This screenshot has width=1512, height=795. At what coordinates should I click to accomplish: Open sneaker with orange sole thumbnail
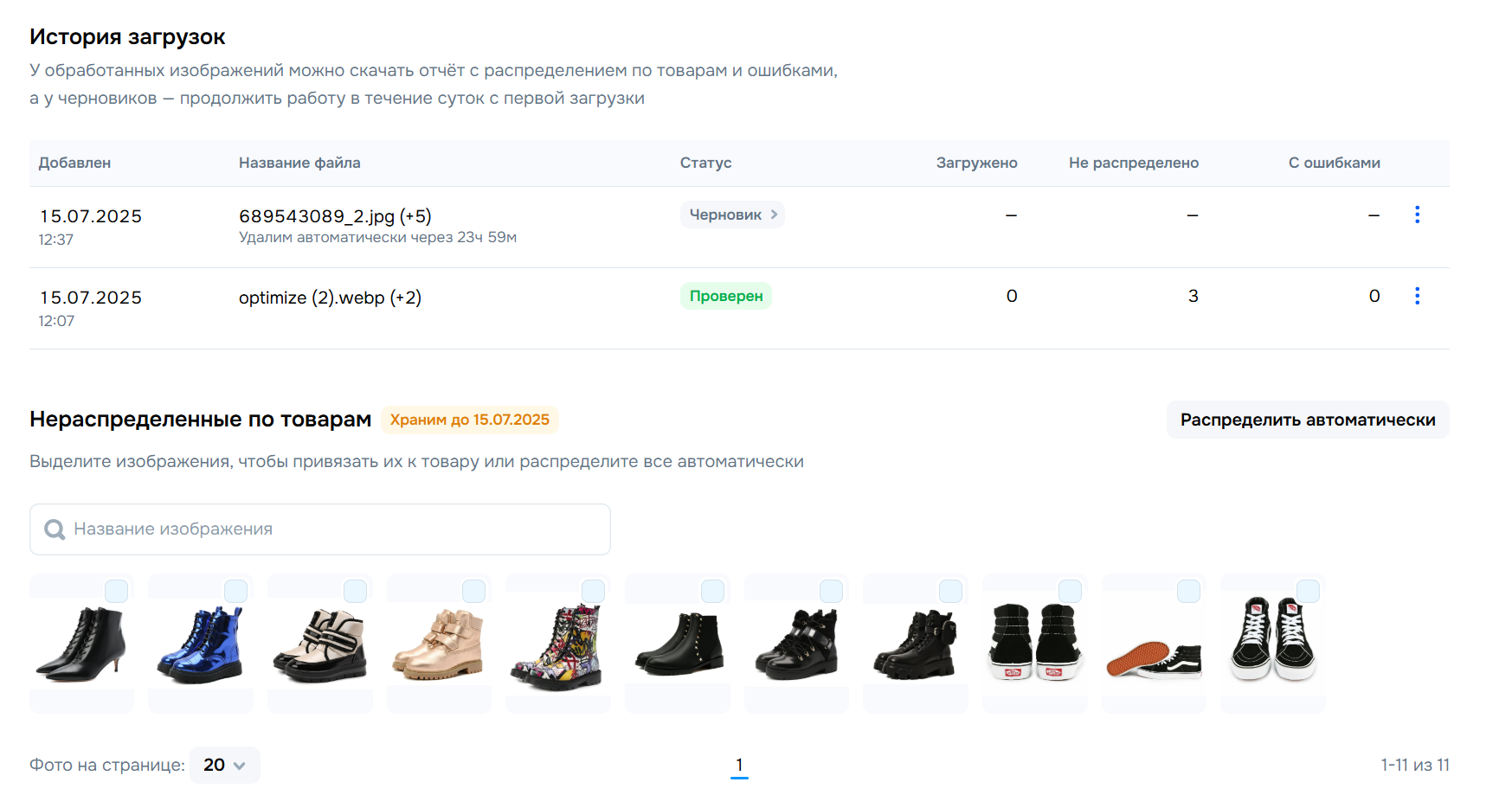1154,644
